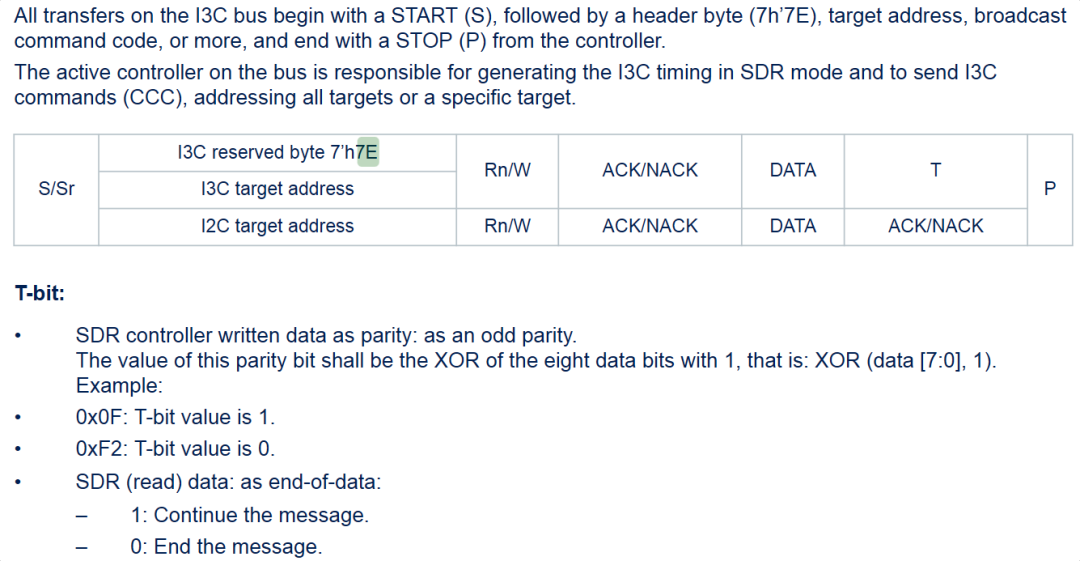This screenshot has width=1080, height=561.
Task: Click the 'SDR (read) data: as end-of-data:' line
Action: 228,482
